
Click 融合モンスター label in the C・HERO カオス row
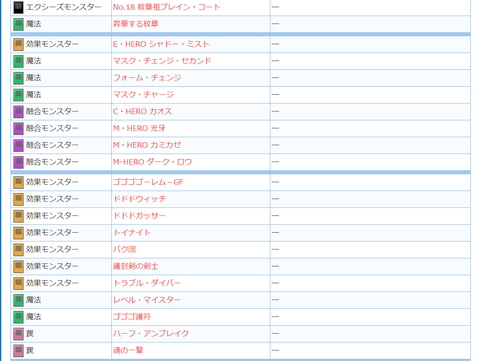(52, 111)
